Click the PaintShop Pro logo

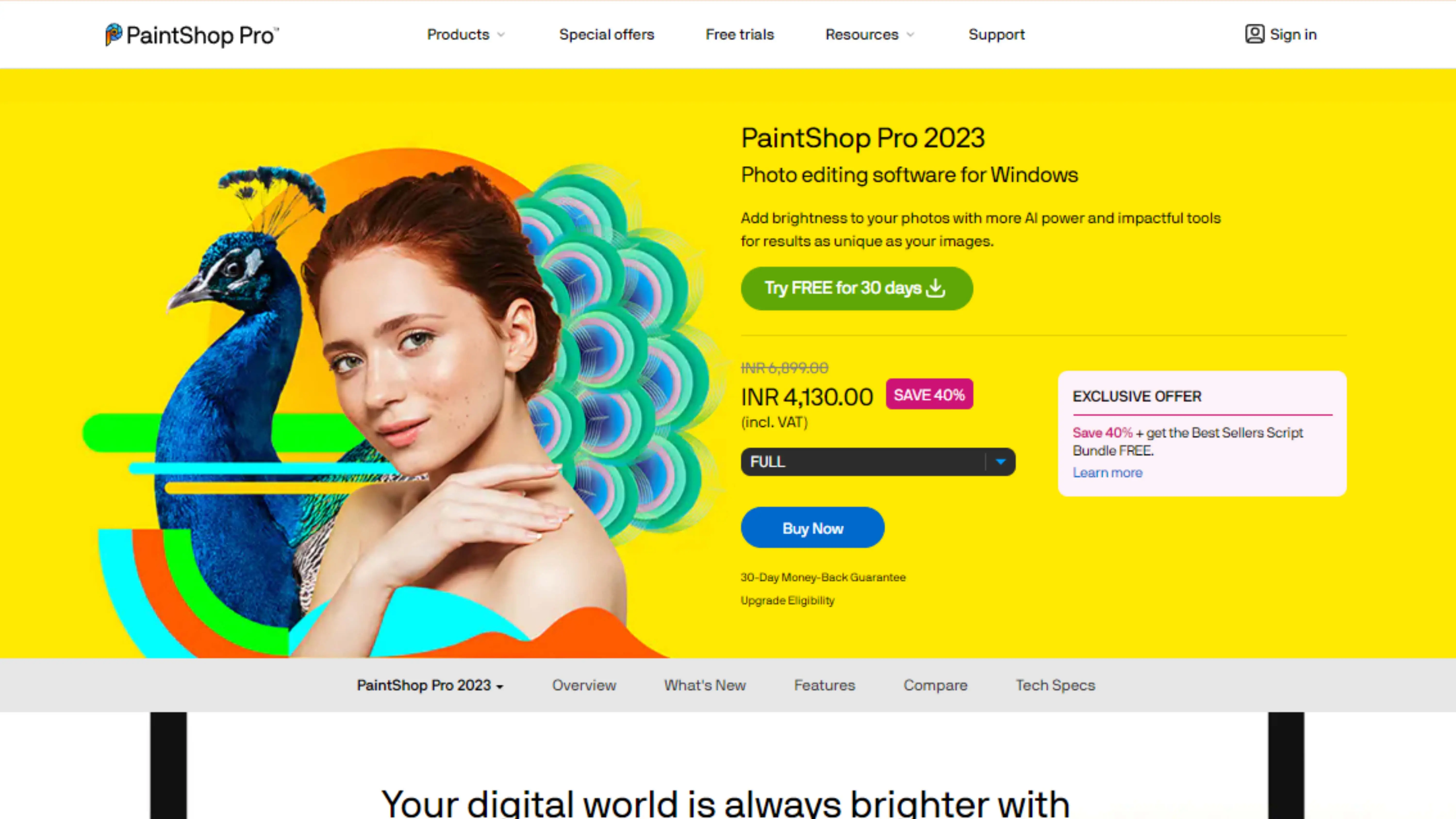click(x=192, y=35)
